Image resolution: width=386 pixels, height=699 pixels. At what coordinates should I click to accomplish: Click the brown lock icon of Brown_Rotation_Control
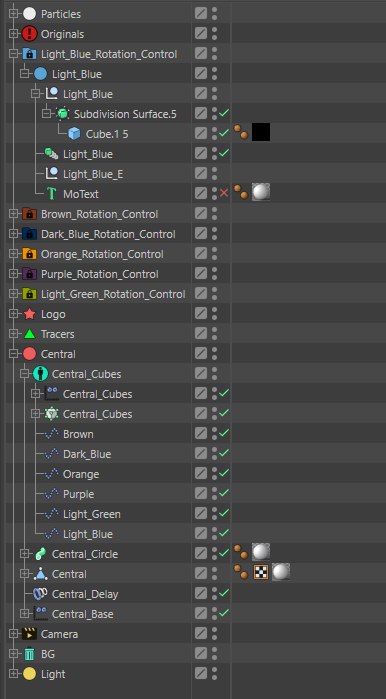(x=29, y=214)
